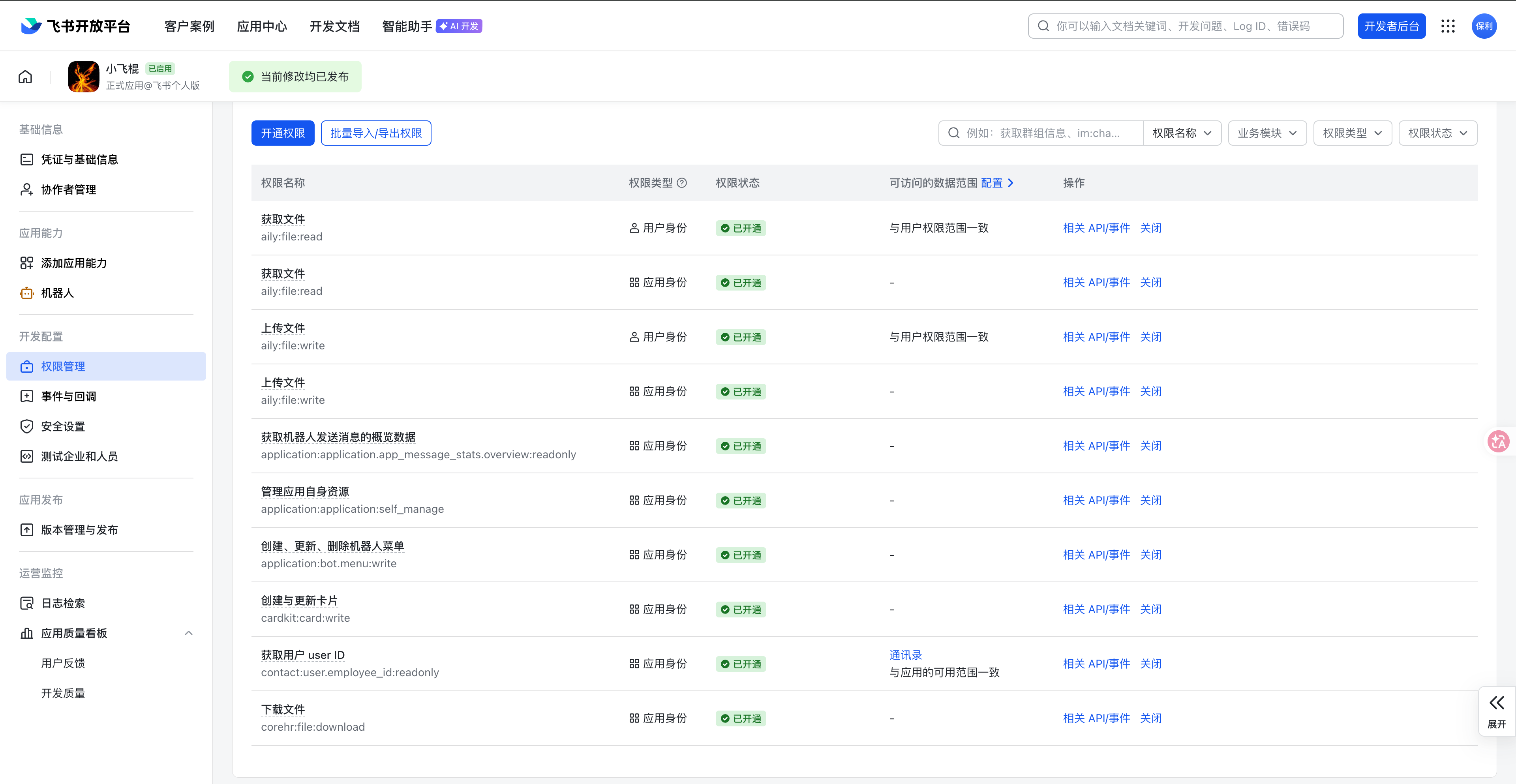Open 用户反馈 under 应用质量看板

pyautogui.click(x=63, y=663)
